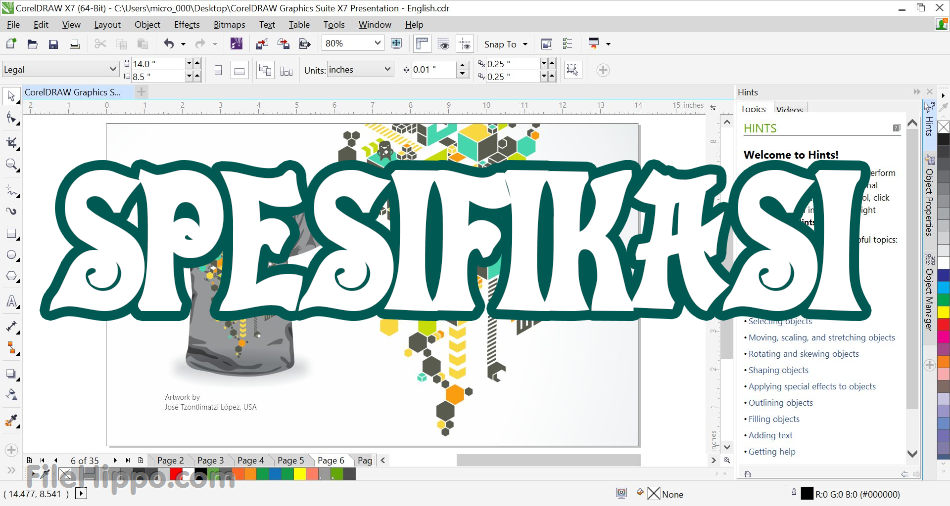Open the search content icon (purple)
The height and width of the screenshot is (506, 950).
coord(237,44)
